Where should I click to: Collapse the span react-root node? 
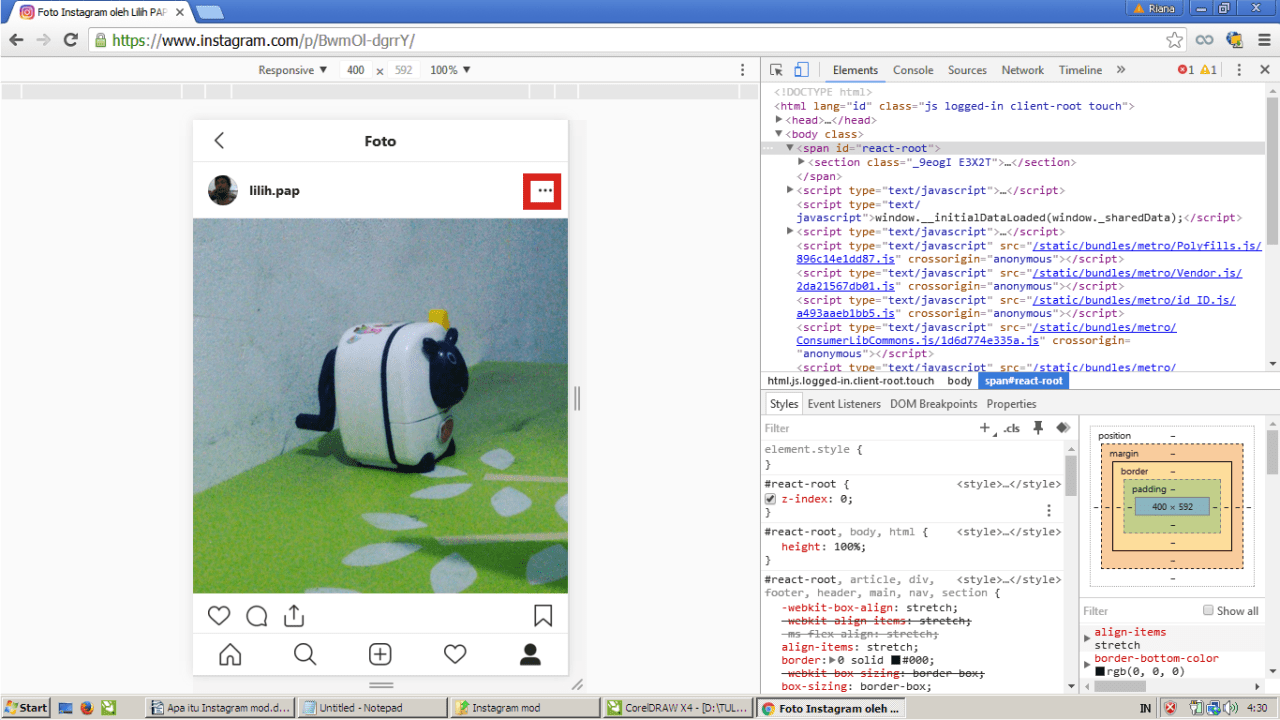pyautogui.click(x=790, y=148)
